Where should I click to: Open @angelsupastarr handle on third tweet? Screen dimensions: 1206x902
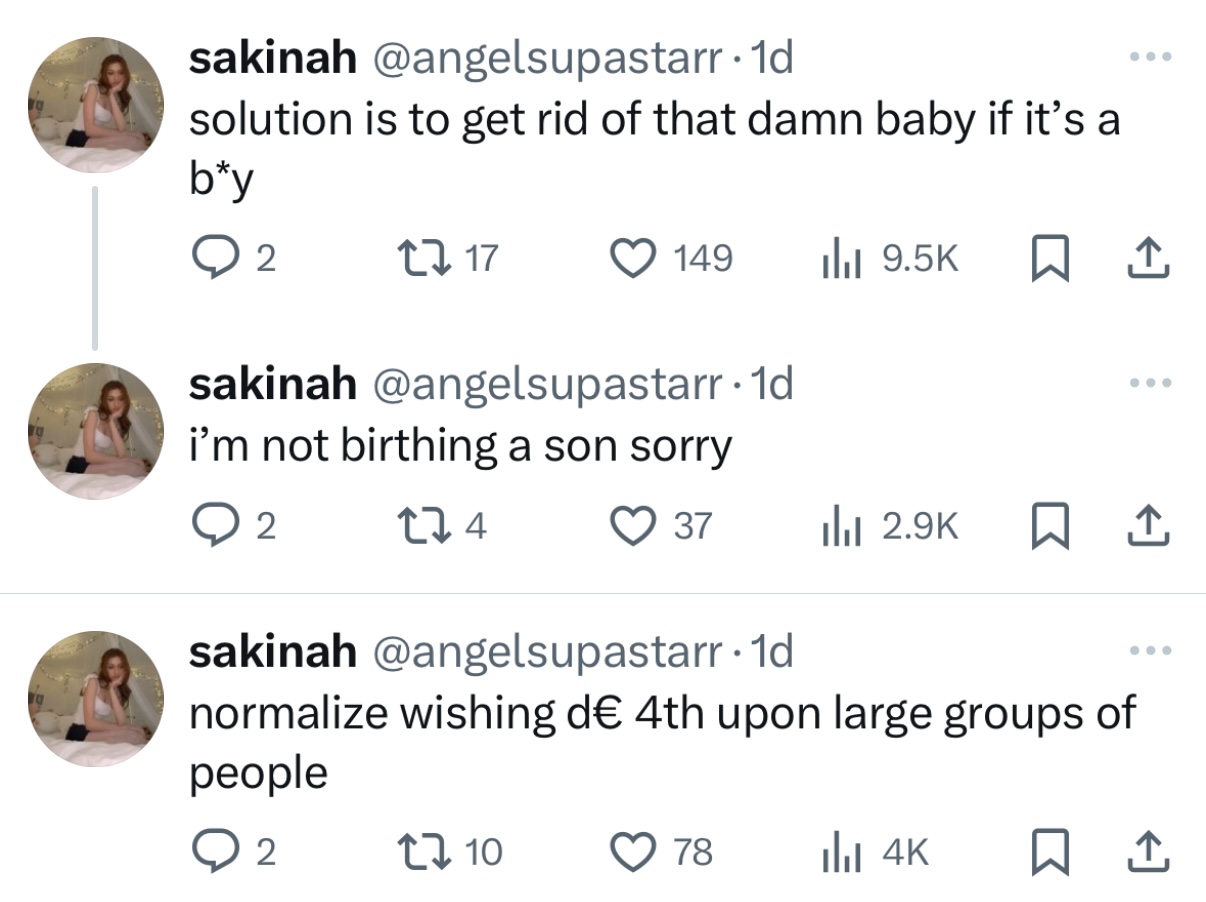click(546, 652)
